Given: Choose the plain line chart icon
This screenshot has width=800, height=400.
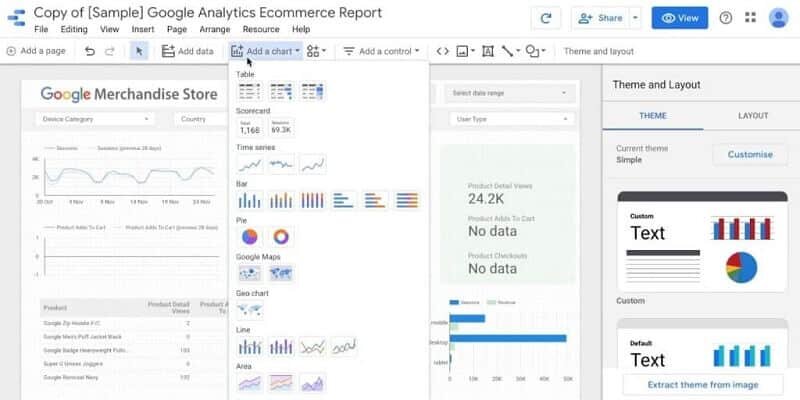Looking at the screenshot, I should click(313, 346).
